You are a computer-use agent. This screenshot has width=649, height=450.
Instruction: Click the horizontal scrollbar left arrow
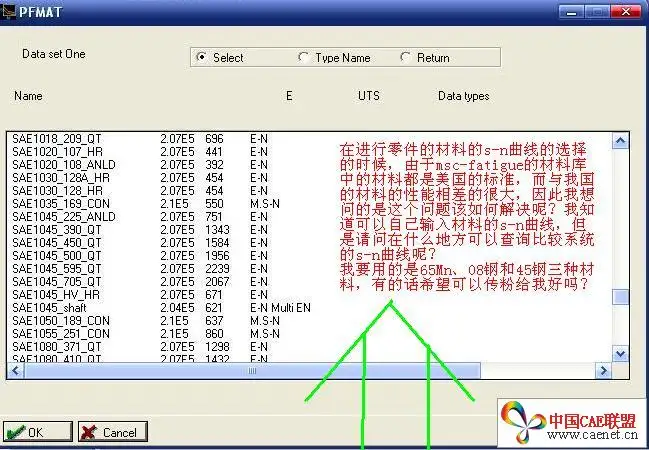coord(14,371)
